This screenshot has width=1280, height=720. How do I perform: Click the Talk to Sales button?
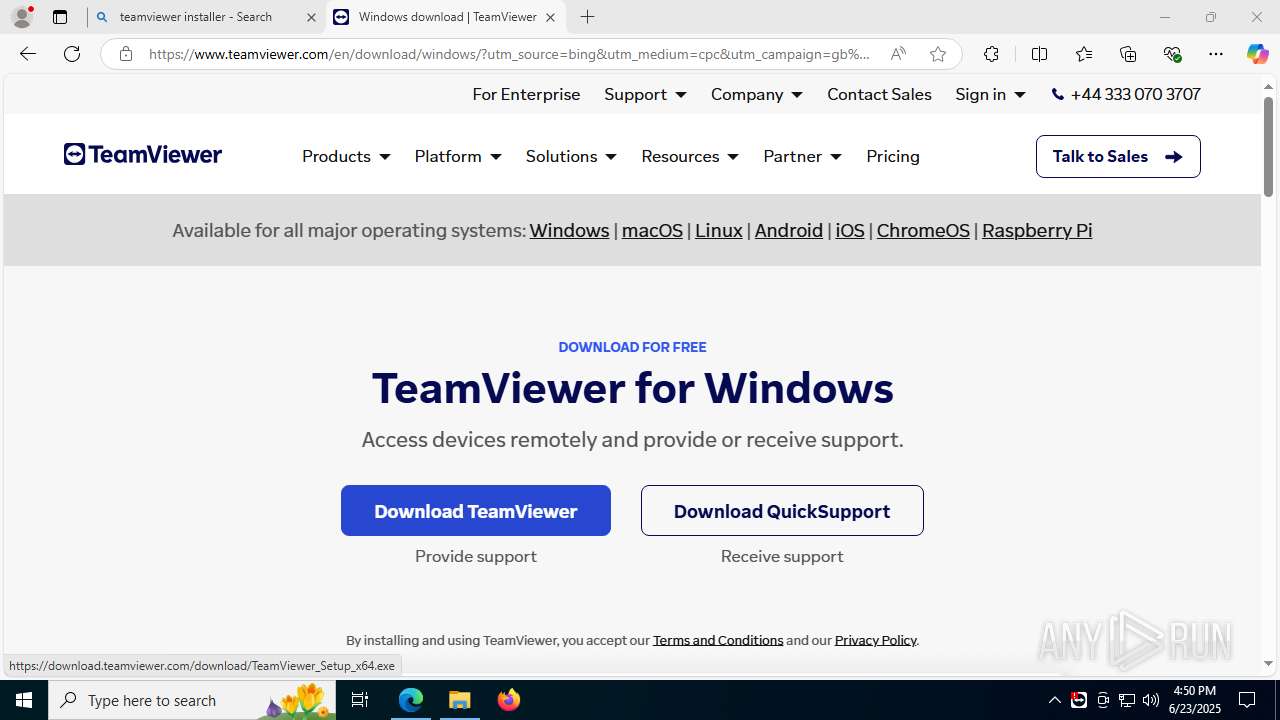(1118, 156)
